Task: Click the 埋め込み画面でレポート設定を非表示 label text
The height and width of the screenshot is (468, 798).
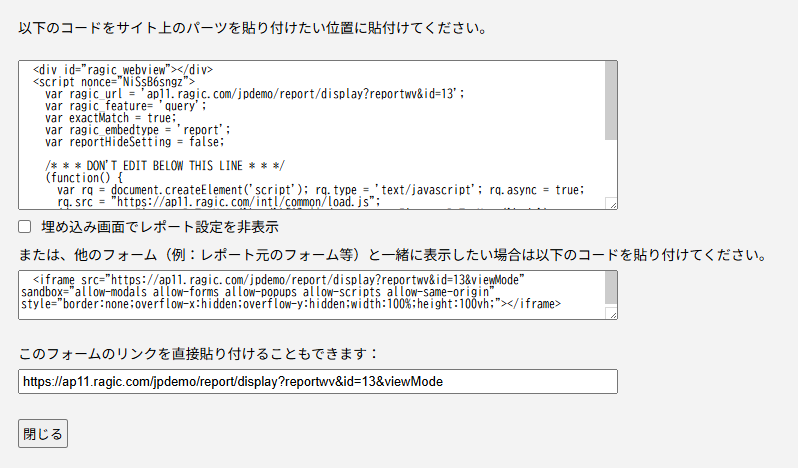Action: [x=159, y=227]
